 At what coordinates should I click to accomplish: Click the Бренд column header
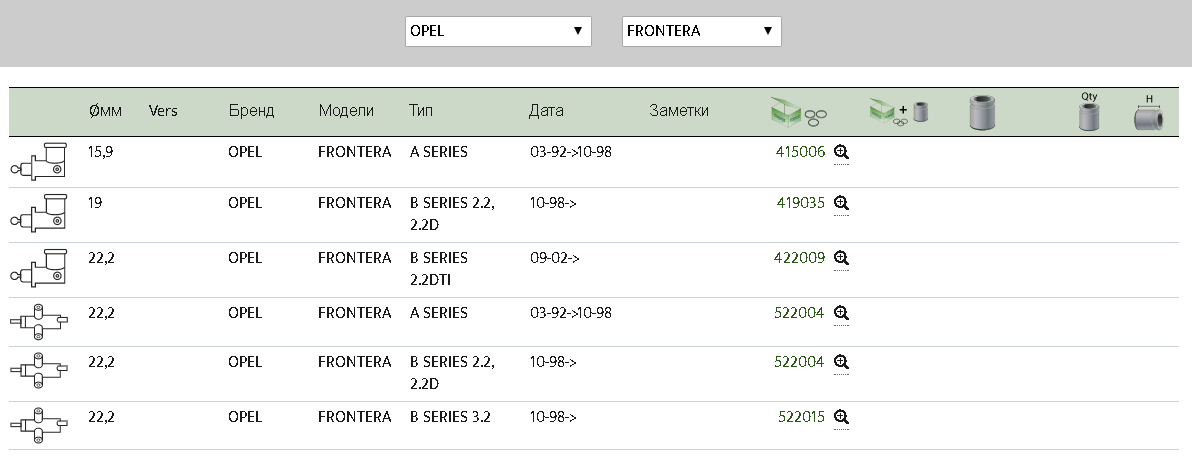[x=251, y=111]
